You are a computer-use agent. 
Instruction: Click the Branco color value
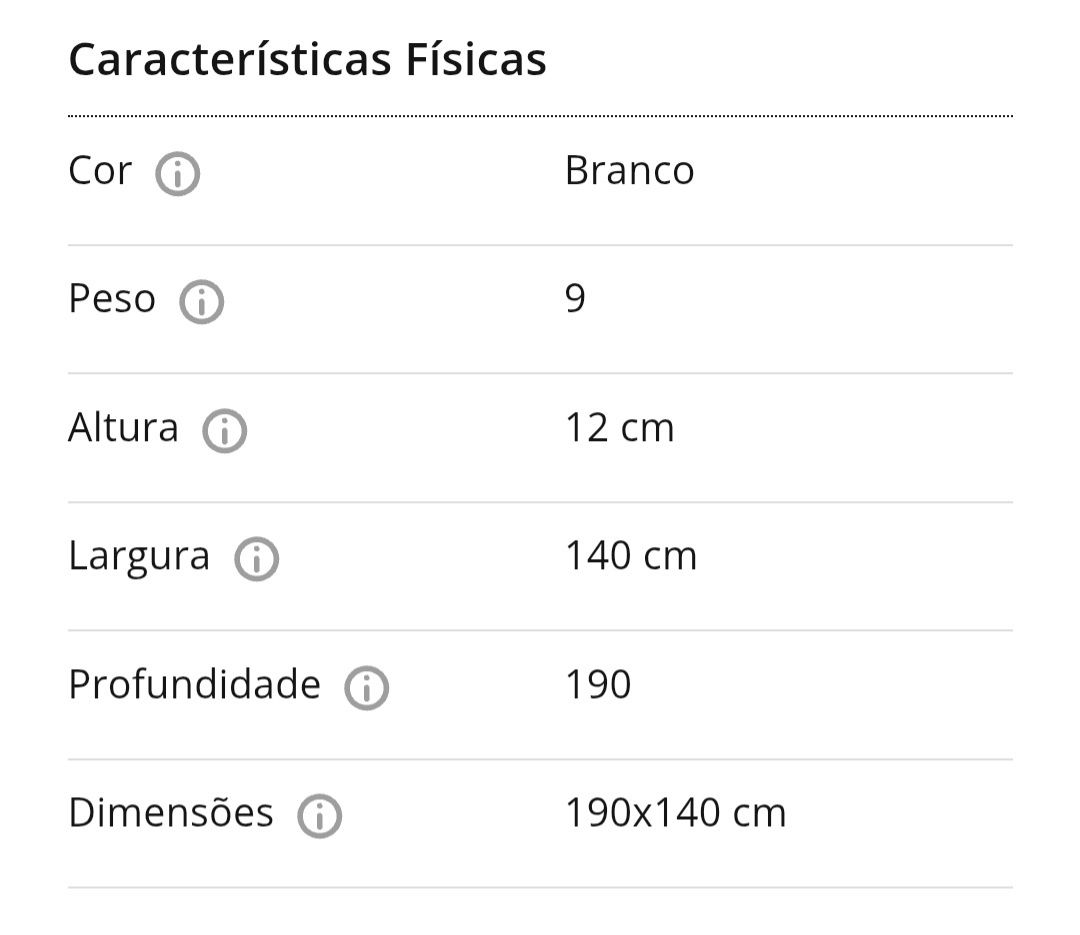click(x=630, y=170)
